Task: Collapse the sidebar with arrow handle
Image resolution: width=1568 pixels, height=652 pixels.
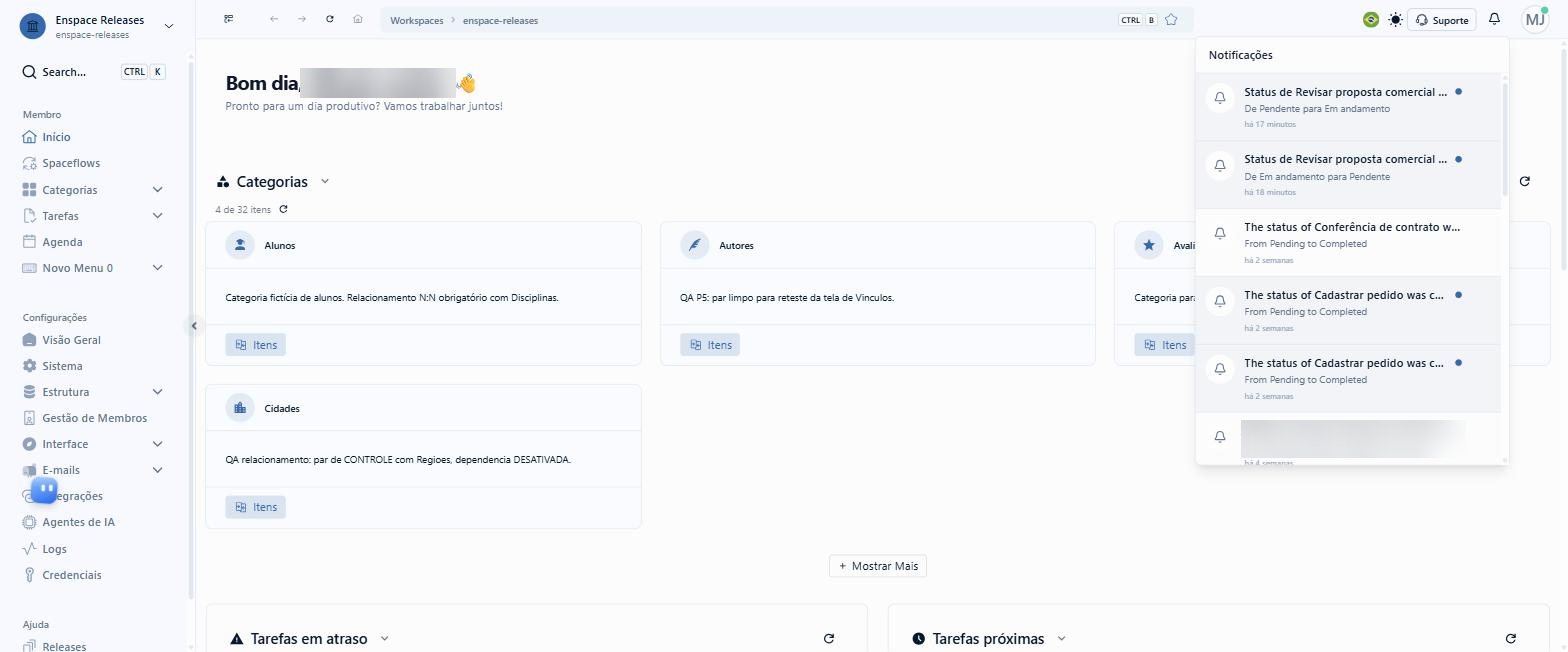Action: pyautogui.click(x=194, y=325)
